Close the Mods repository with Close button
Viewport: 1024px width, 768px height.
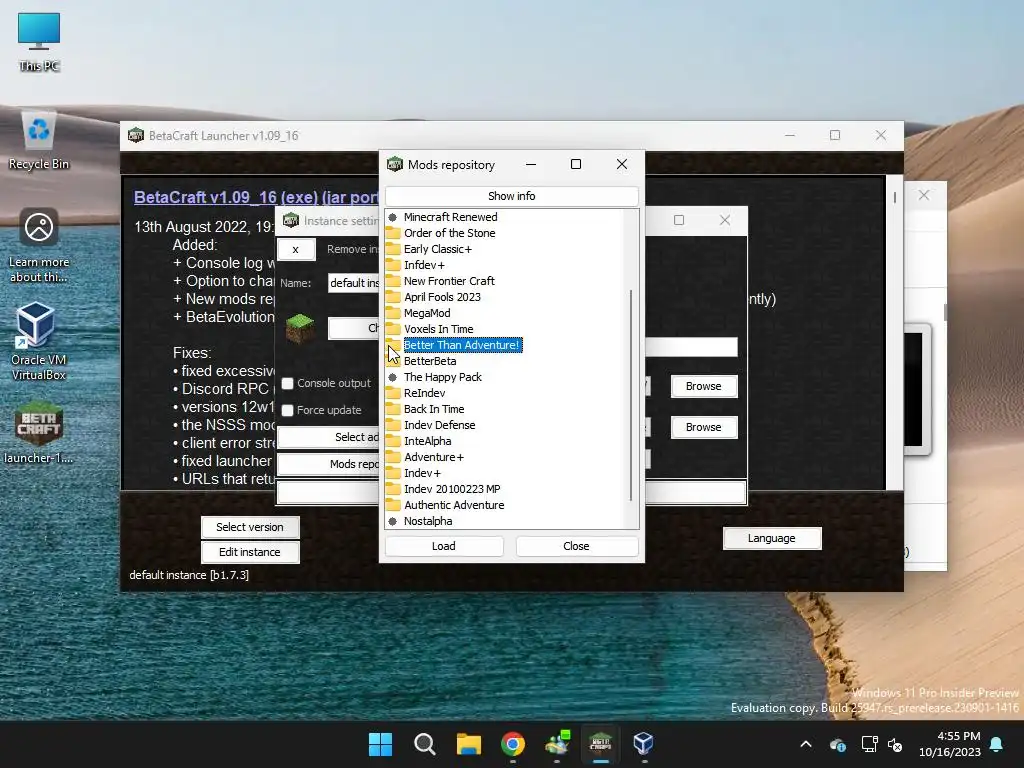577,546
